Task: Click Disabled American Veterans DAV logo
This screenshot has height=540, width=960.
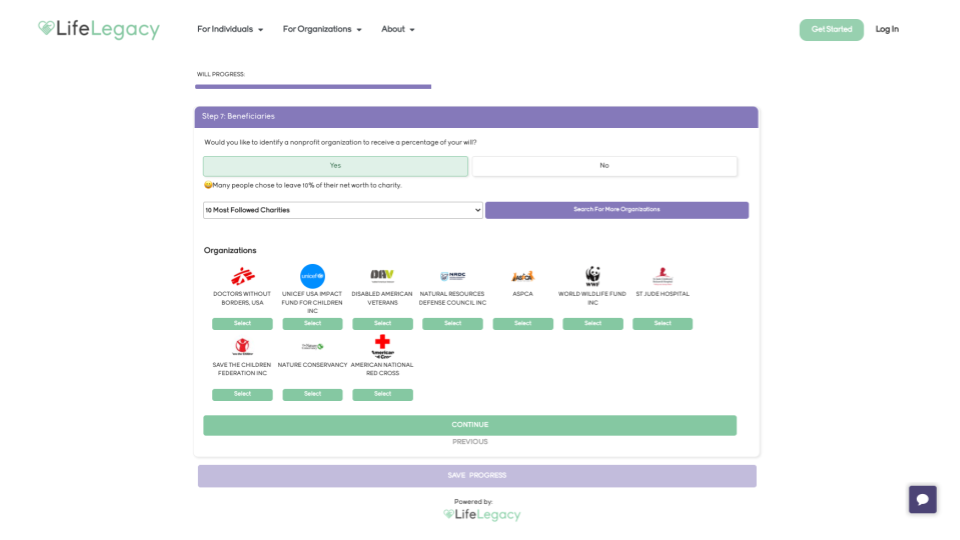Action: (382, 276)
